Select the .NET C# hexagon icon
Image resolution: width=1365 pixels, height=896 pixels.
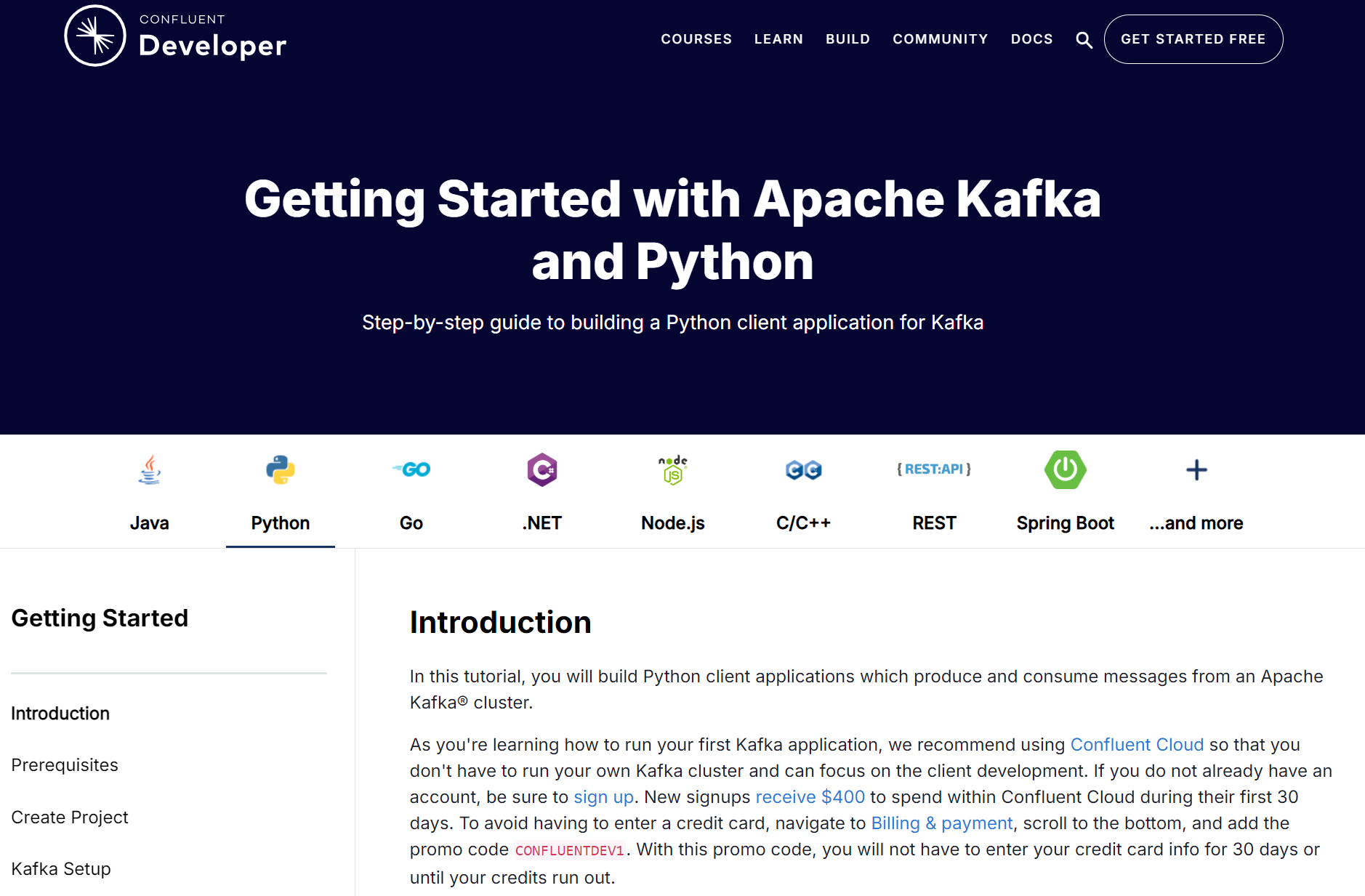pos(542,469)
